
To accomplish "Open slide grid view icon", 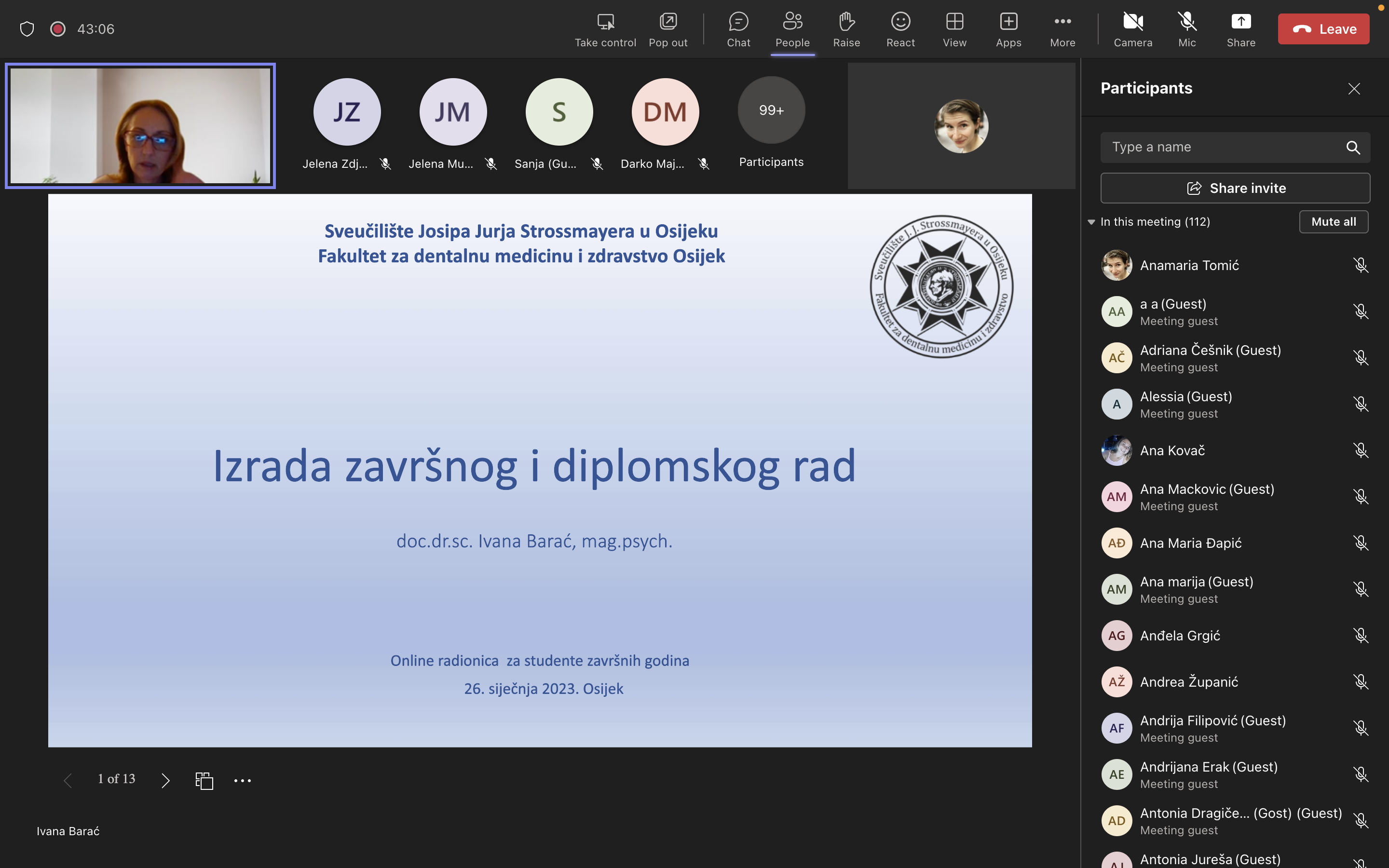I will [204, 780].
